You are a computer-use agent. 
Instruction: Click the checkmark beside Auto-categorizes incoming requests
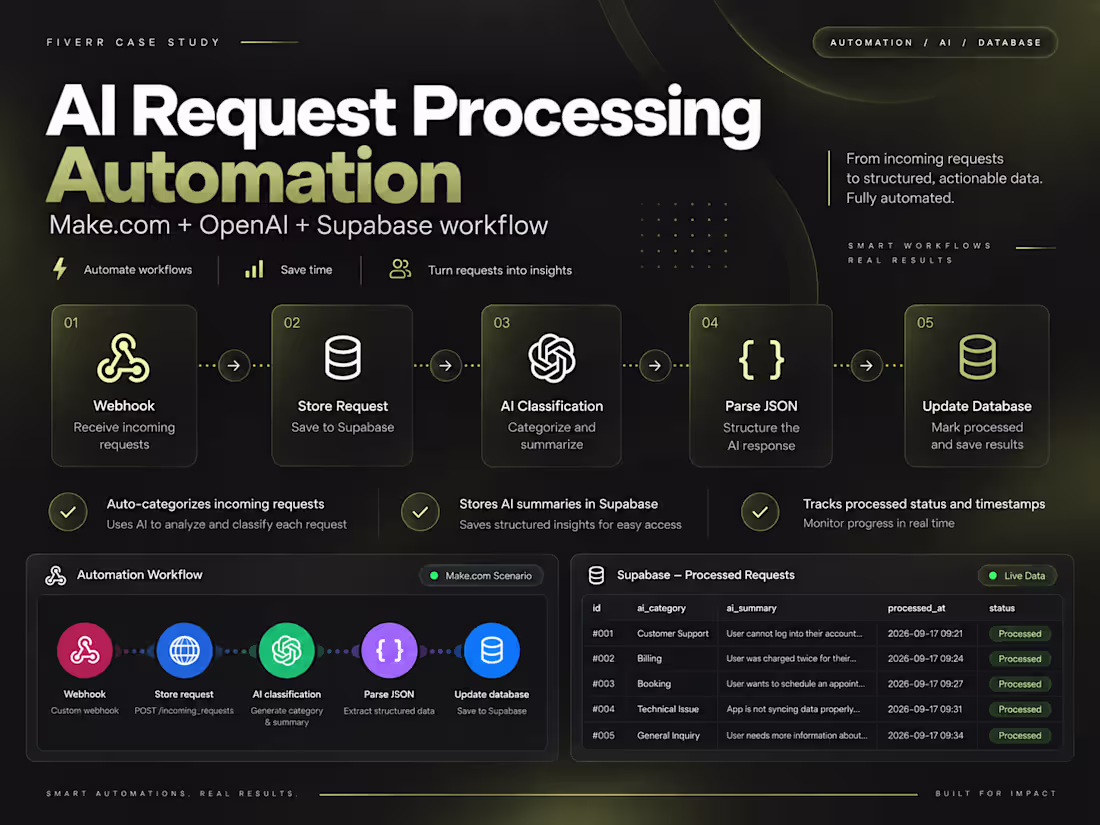68,512
